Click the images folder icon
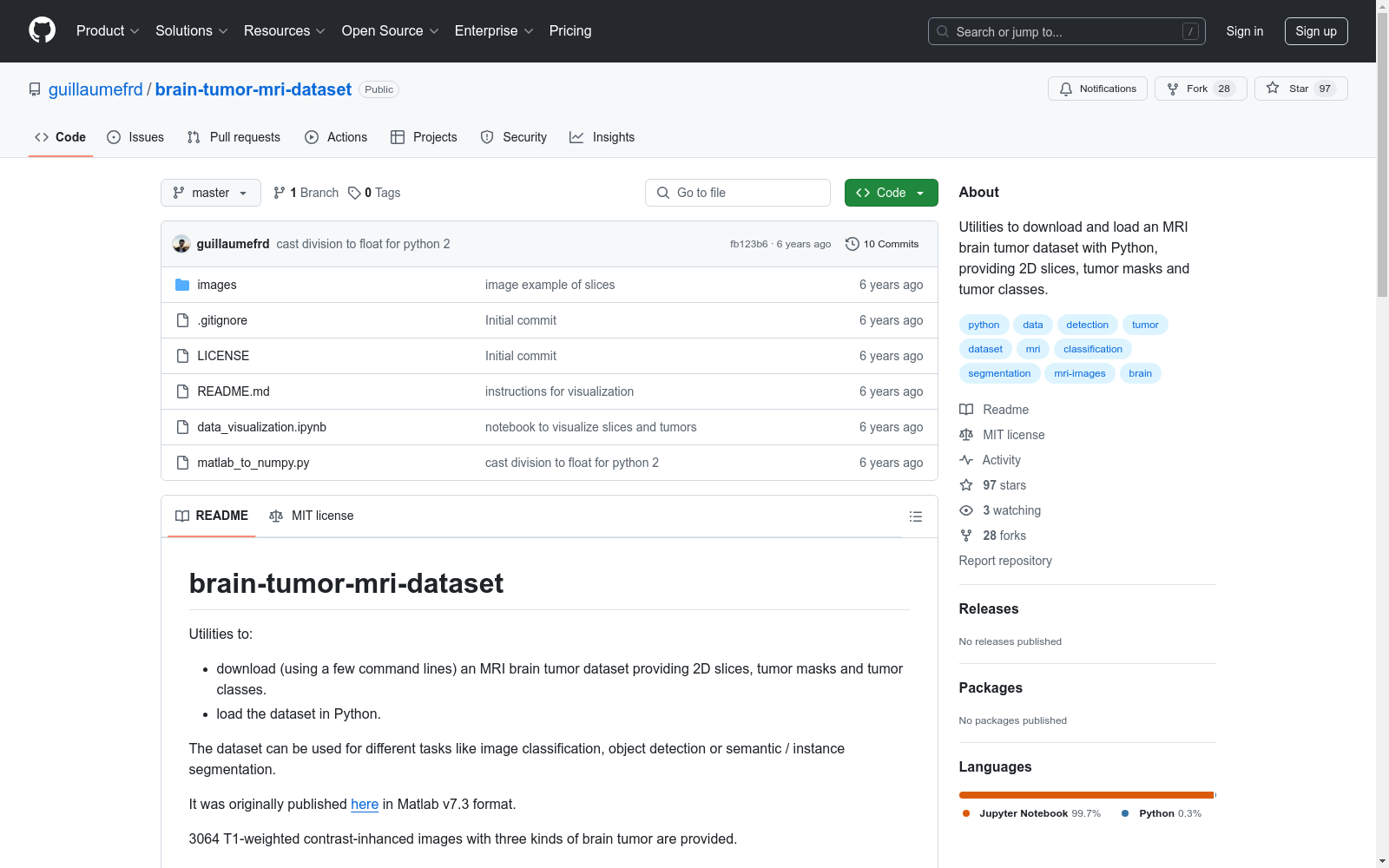This screenshot has width=1389, height=868. pos(182,285)
